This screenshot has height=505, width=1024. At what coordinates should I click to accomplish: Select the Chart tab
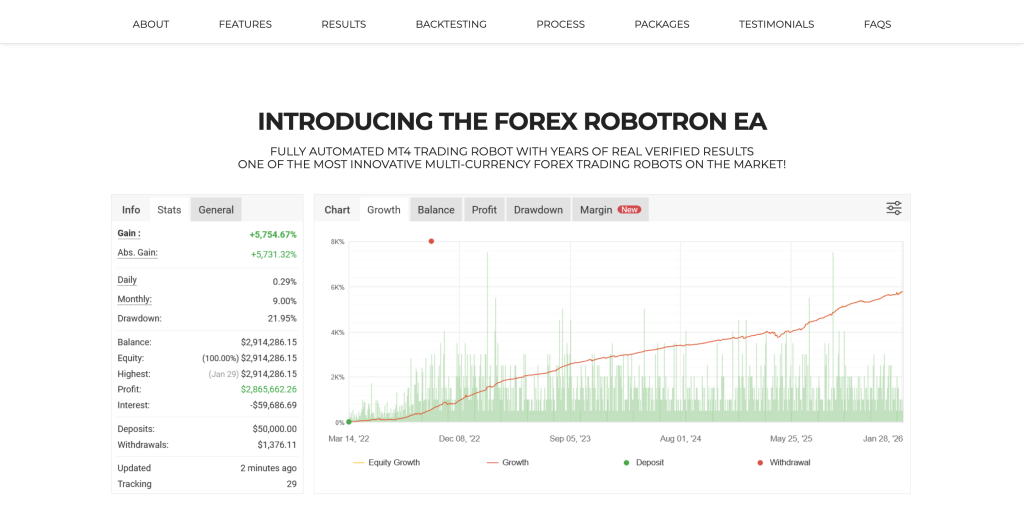337,210
